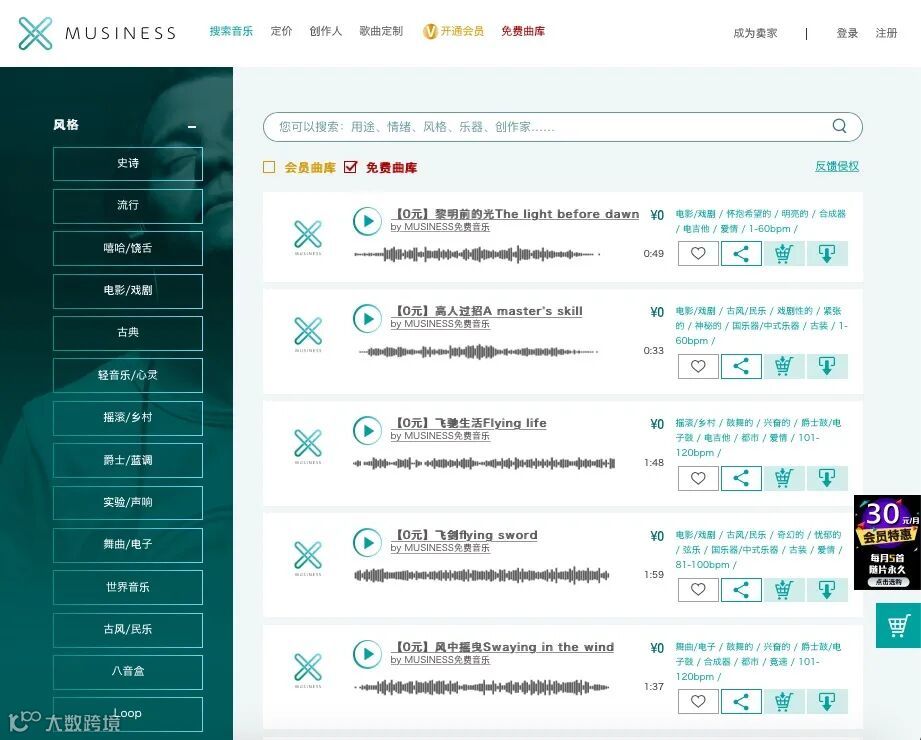Seek in The light before dawn waveform

478,254
